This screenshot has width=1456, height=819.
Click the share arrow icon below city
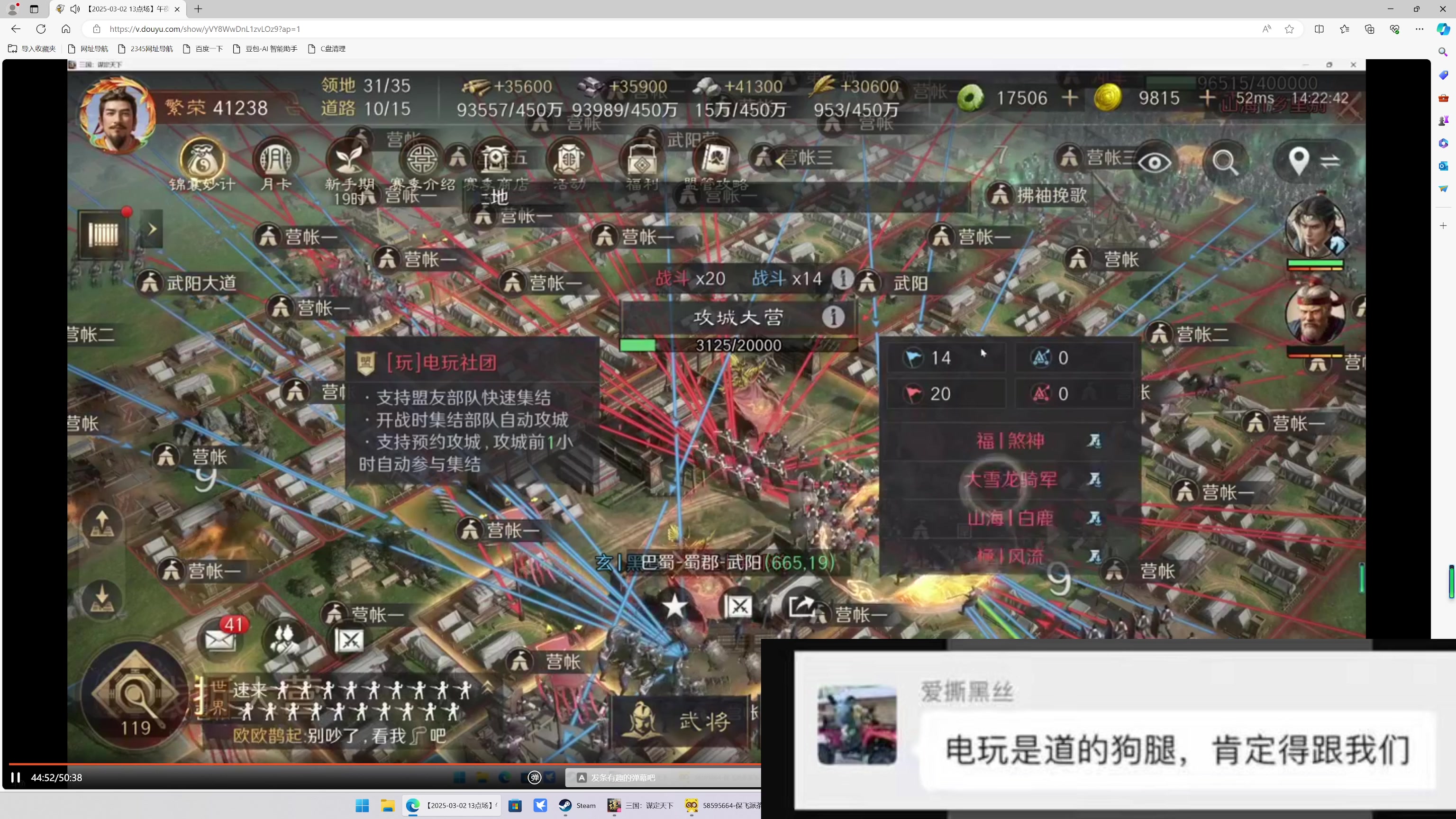click(801, 607)
